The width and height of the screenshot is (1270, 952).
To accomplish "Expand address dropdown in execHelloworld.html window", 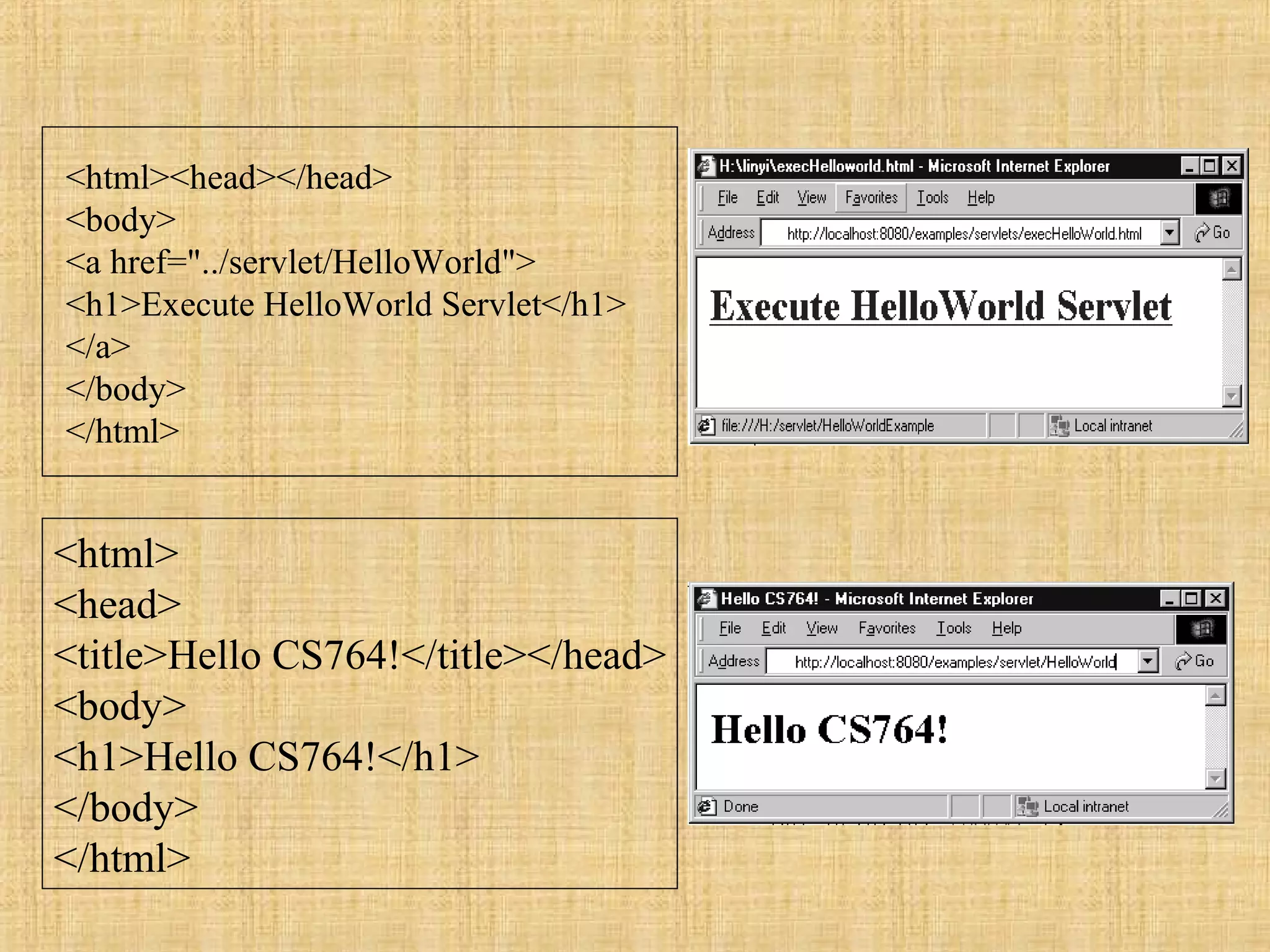I will (x=1170, y=233).
